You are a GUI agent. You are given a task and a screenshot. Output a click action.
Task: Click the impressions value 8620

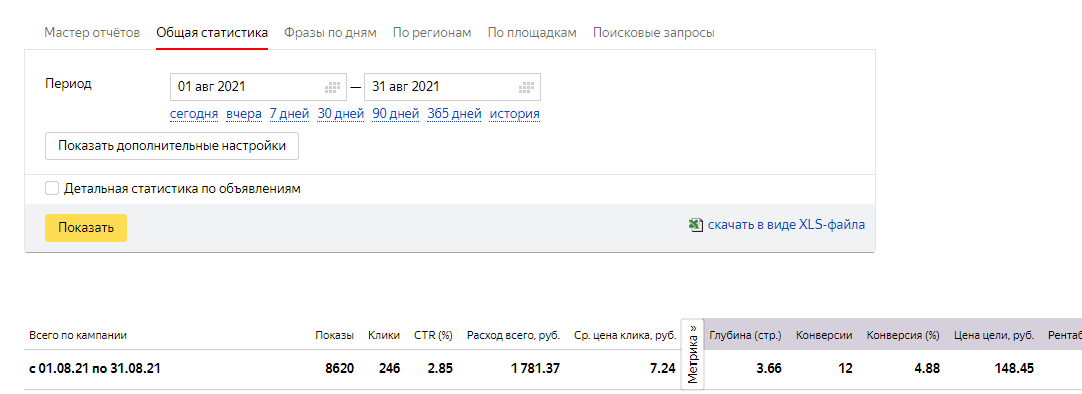(340, 368)
